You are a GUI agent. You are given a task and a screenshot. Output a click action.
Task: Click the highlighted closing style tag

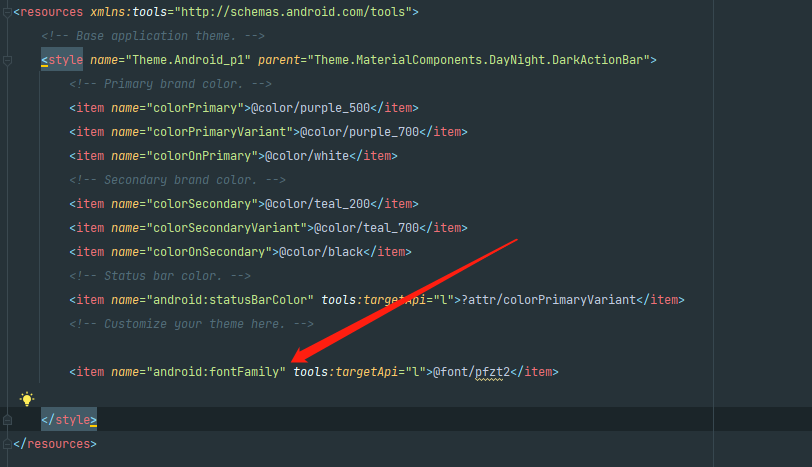pos(69,420)
